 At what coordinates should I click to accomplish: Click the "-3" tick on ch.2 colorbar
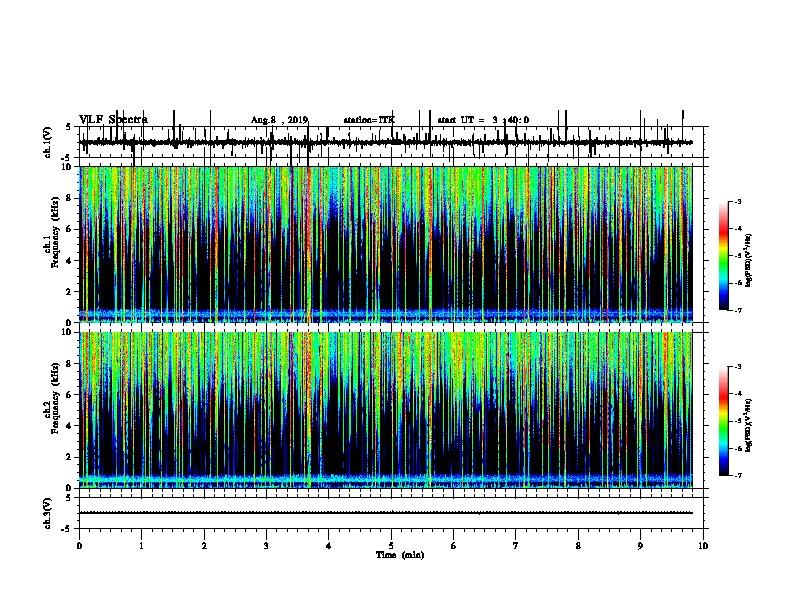[737, 367]
